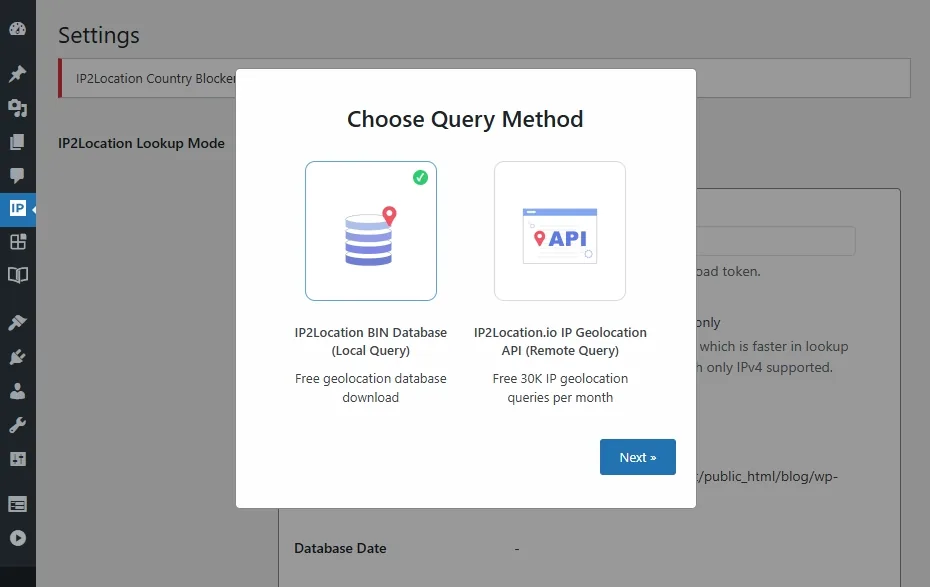The image size is (930, 587).
Task: Open the Settings sliders icon in sidebar
Action: 18,459
